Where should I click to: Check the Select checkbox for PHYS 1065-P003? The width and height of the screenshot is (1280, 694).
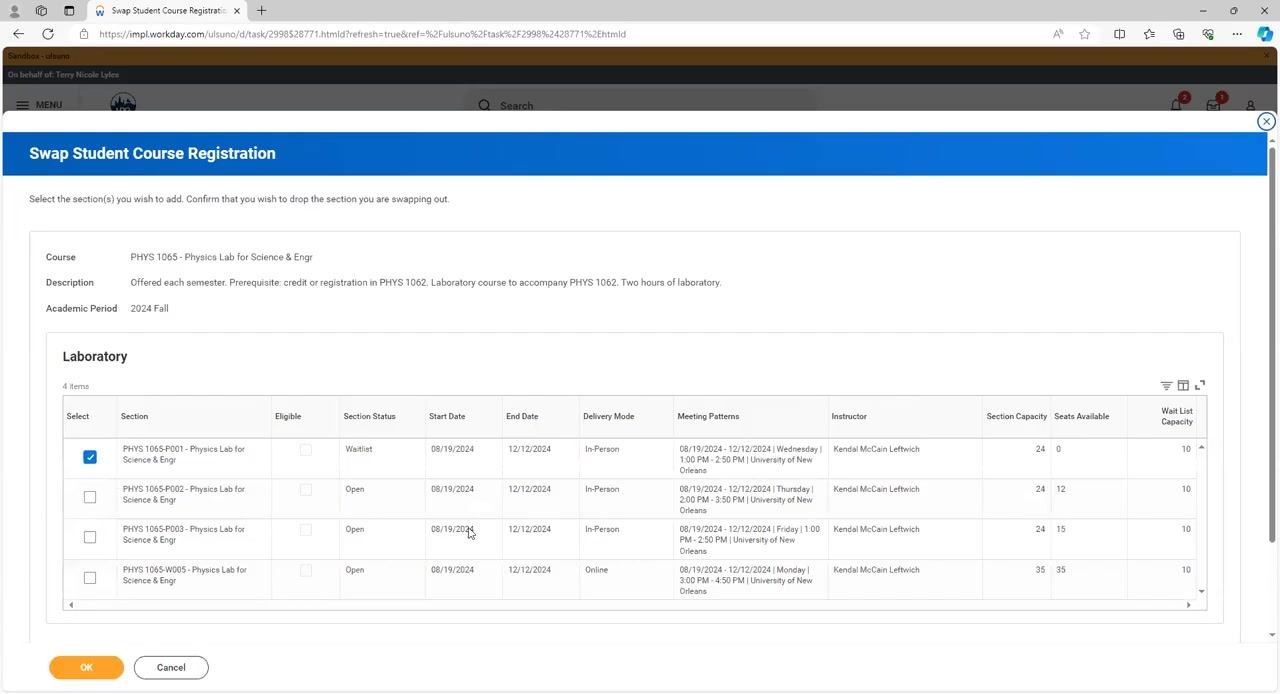90,537
